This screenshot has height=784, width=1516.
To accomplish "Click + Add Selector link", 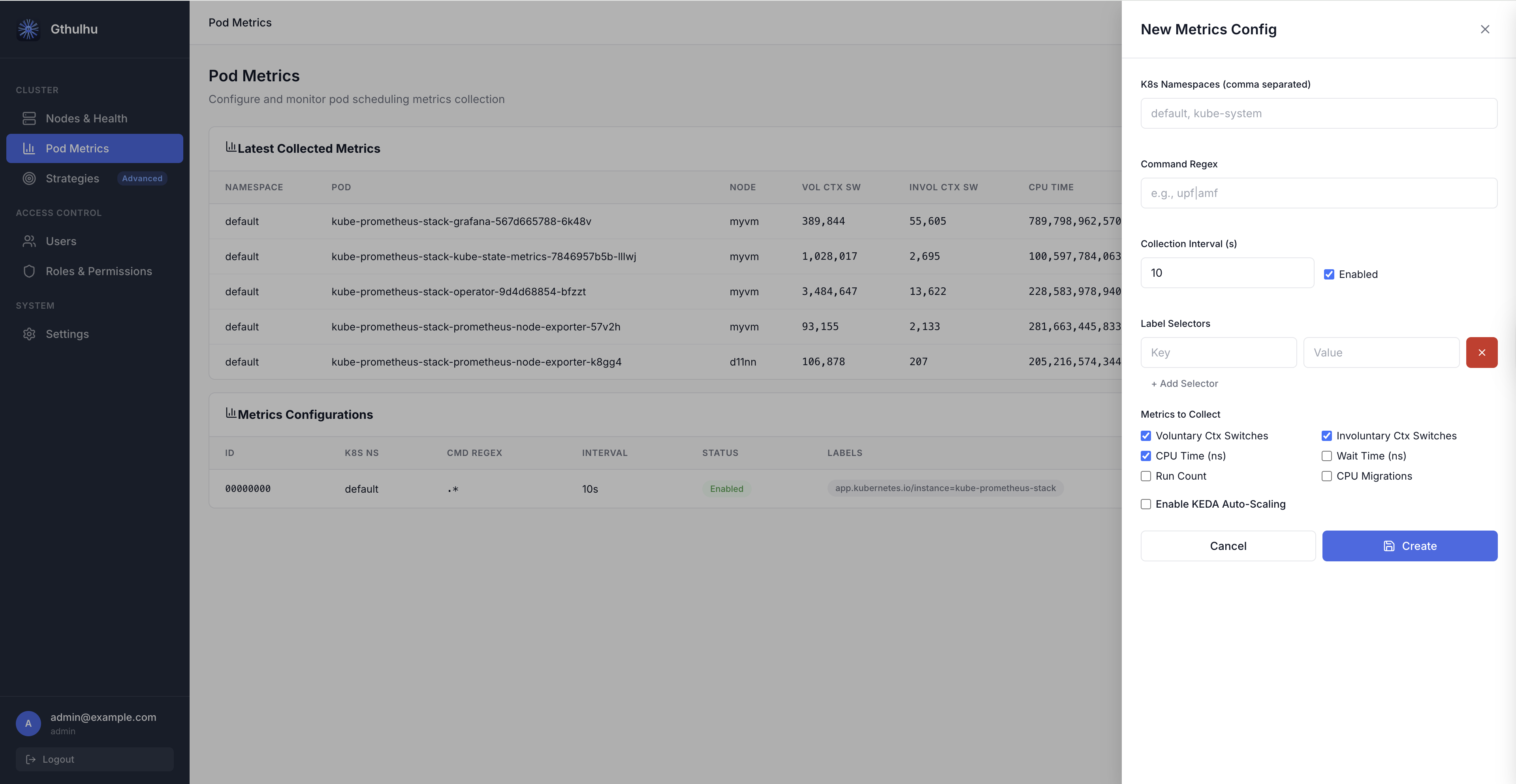I will pos(1184,383).
